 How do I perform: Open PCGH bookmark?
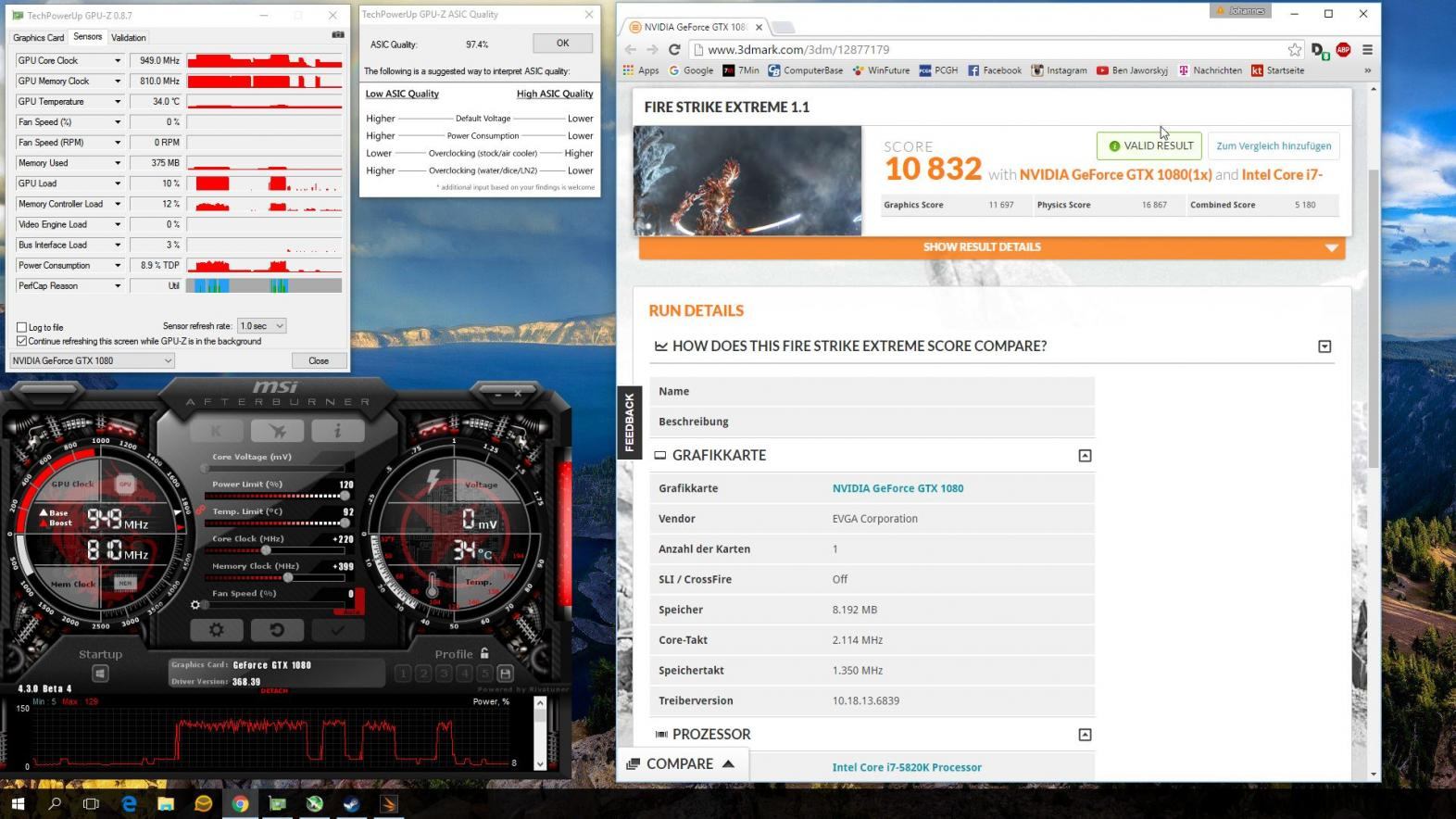click(938, 70)
